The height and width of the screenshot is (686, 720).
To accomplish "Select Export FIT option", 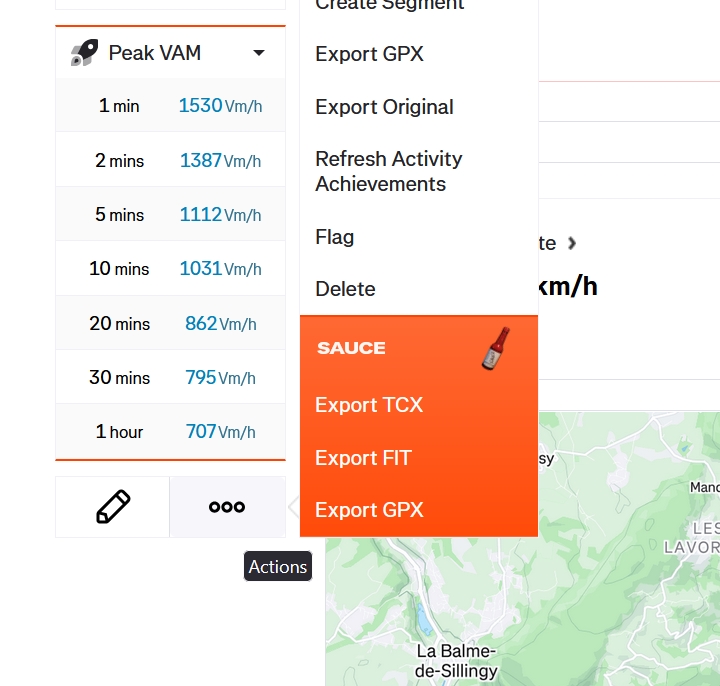I will 363,458.
